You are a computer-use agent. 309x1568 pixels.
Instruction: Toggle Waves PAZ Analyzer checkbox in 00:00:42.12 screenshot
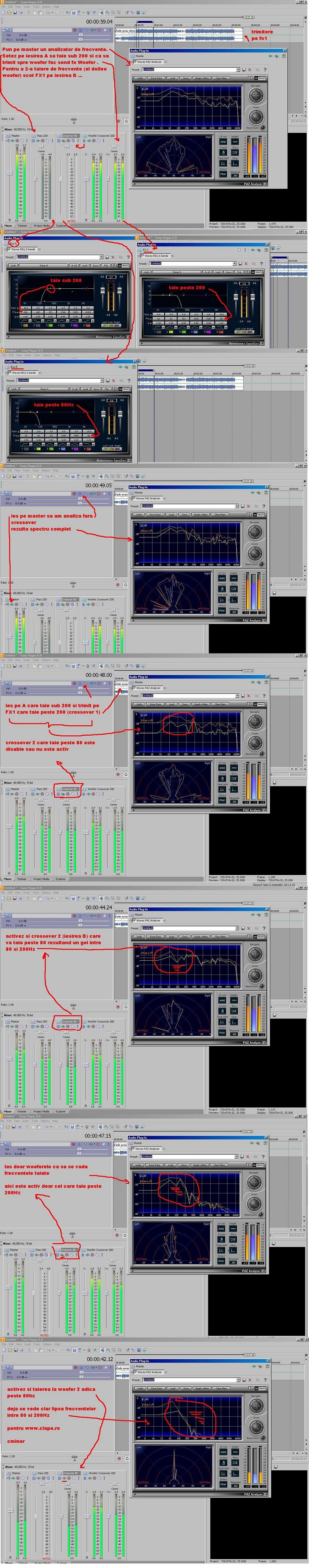(136, 1372)
